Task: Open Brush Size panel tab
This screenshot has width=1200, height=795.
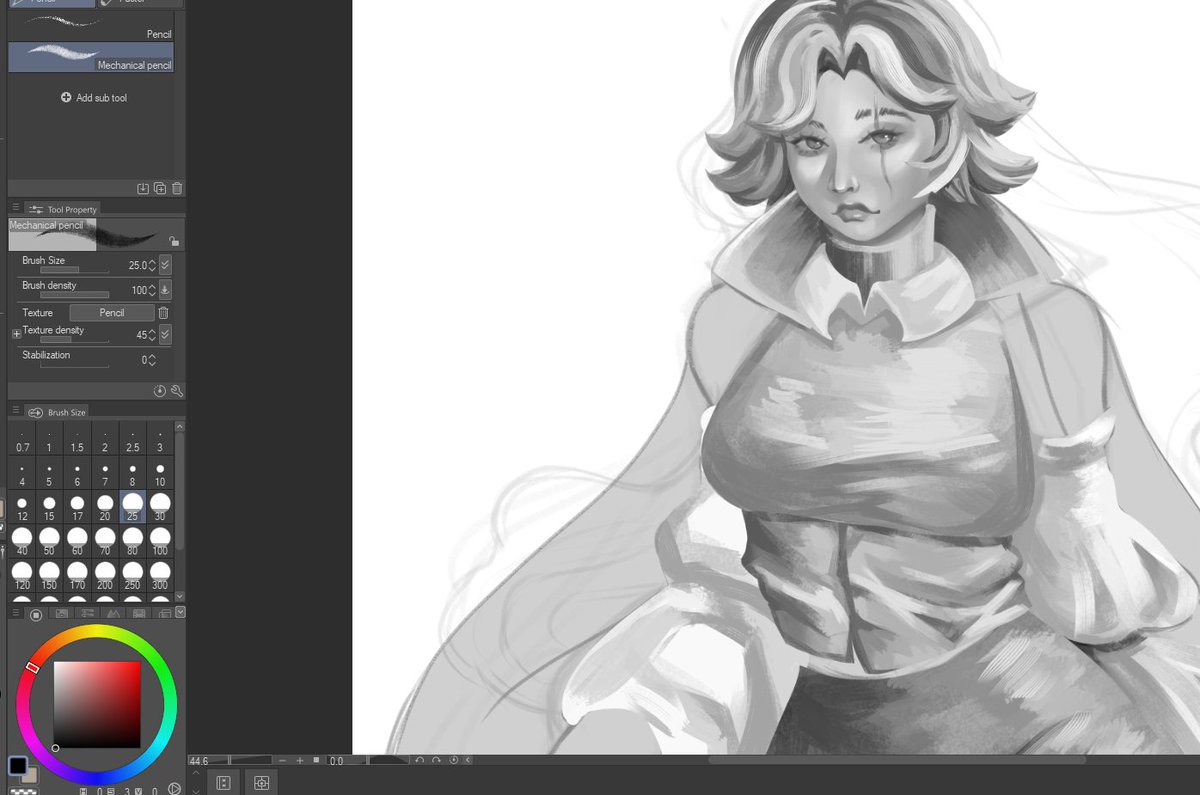Action: tap(58, 412)
